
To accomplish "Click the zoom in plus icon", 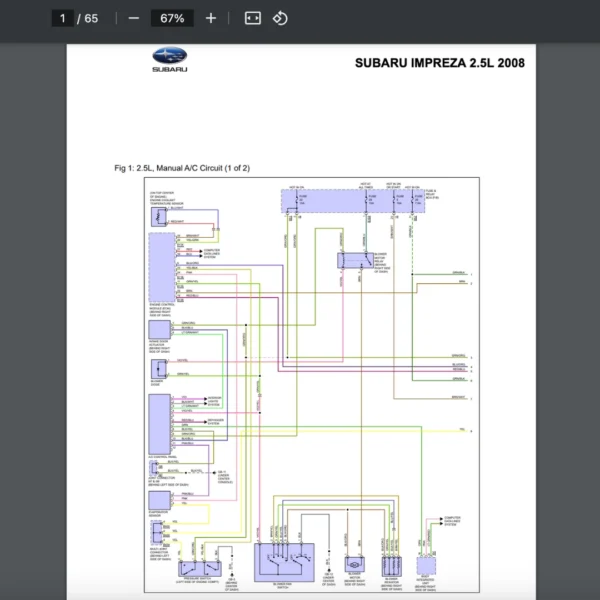I will pos(211,18).
